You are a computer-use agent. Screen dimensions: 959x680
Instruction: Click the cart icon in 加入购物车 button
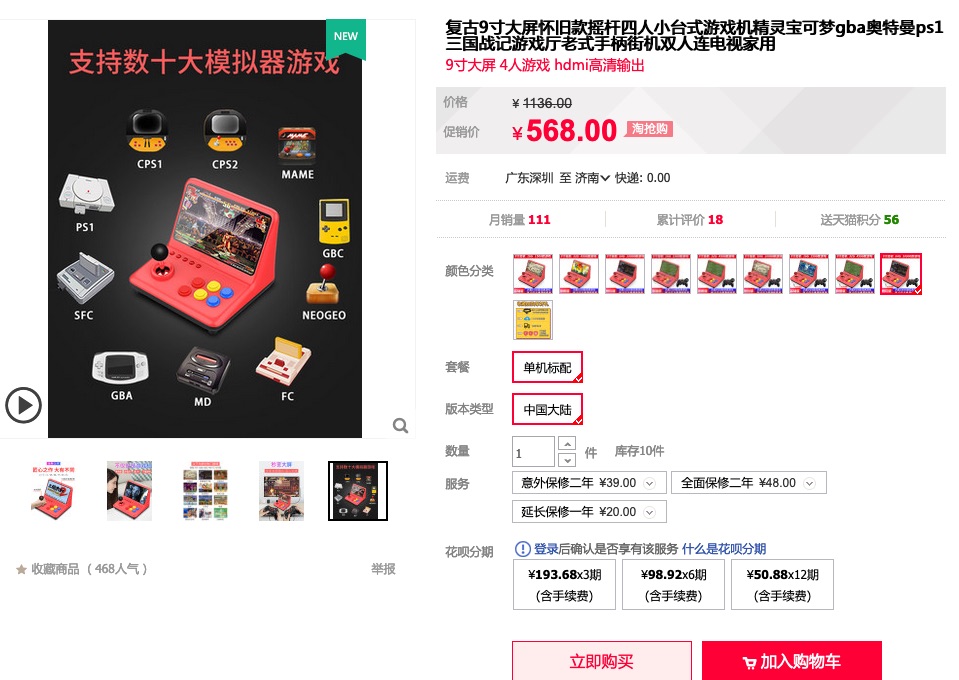pyautogui.click(x=749, y=662)
